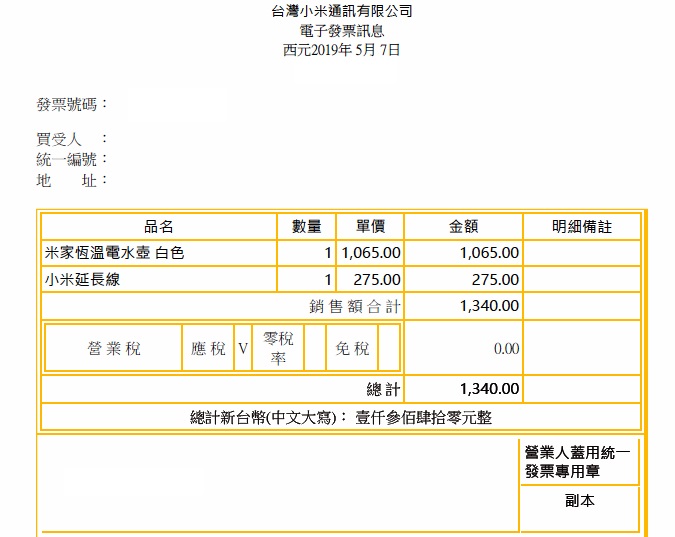Click the amount in words 壹仟參佰肆拾零元整
Viewport: 675px width, 537px height.
424,417
